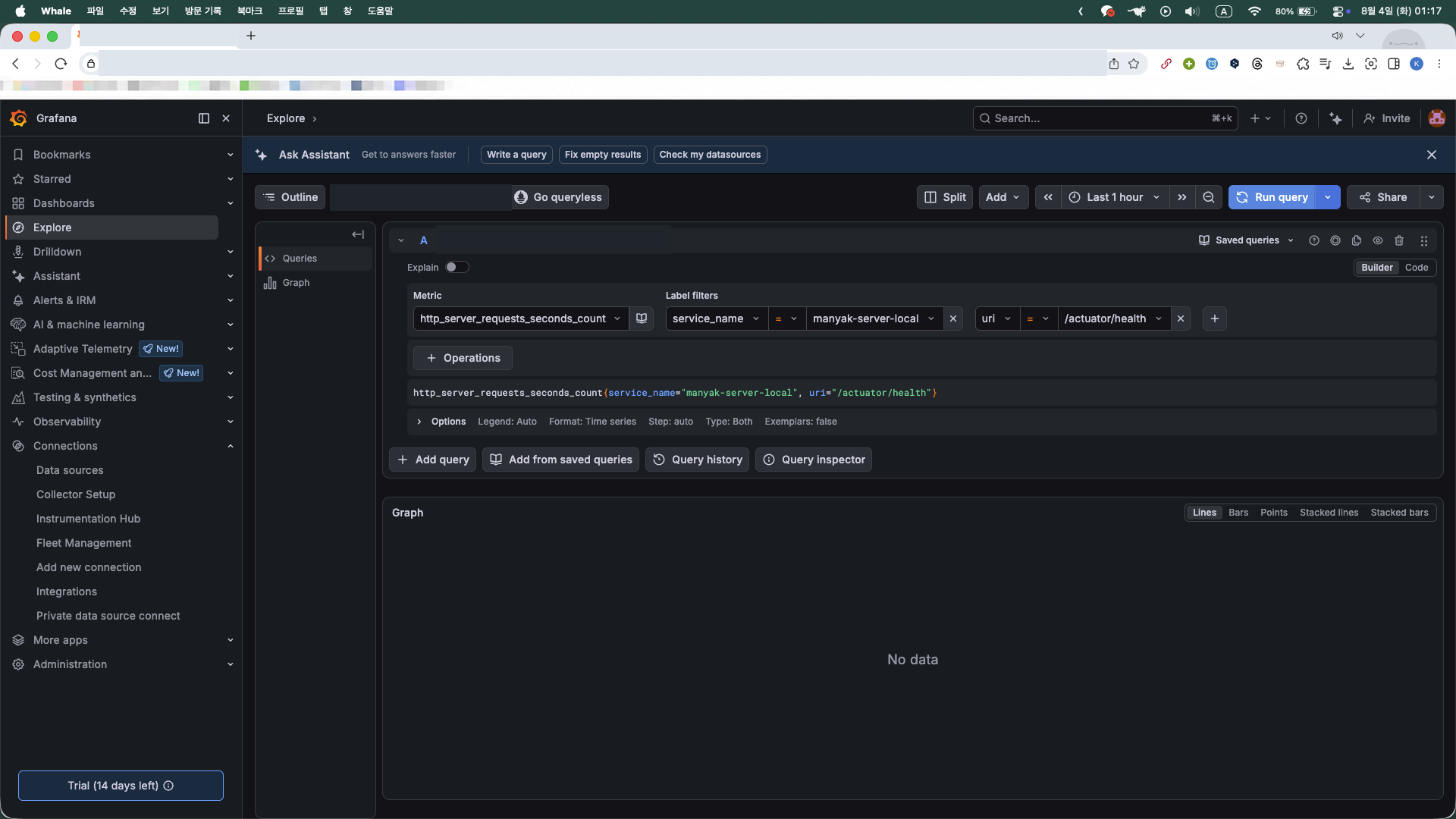Dock the sidebar menu icon
This screenshot has width=1456, height=819.
[204, 118]
